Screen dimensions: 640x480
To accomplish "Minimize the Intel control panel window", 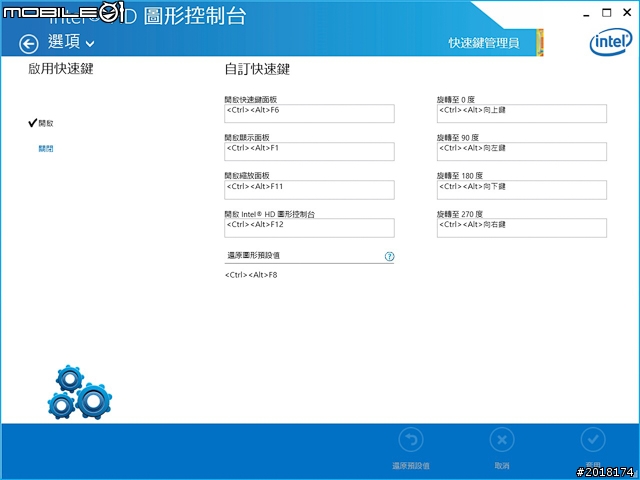I will pos(587,14).
